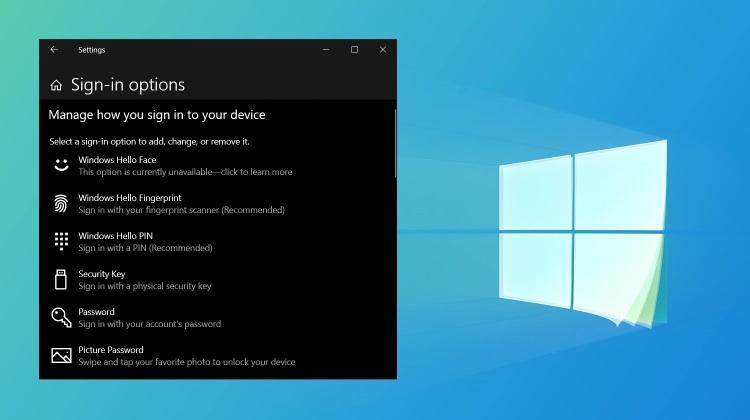Close the Settings window
Screen dimensions: 750x420
pos(383,50)
